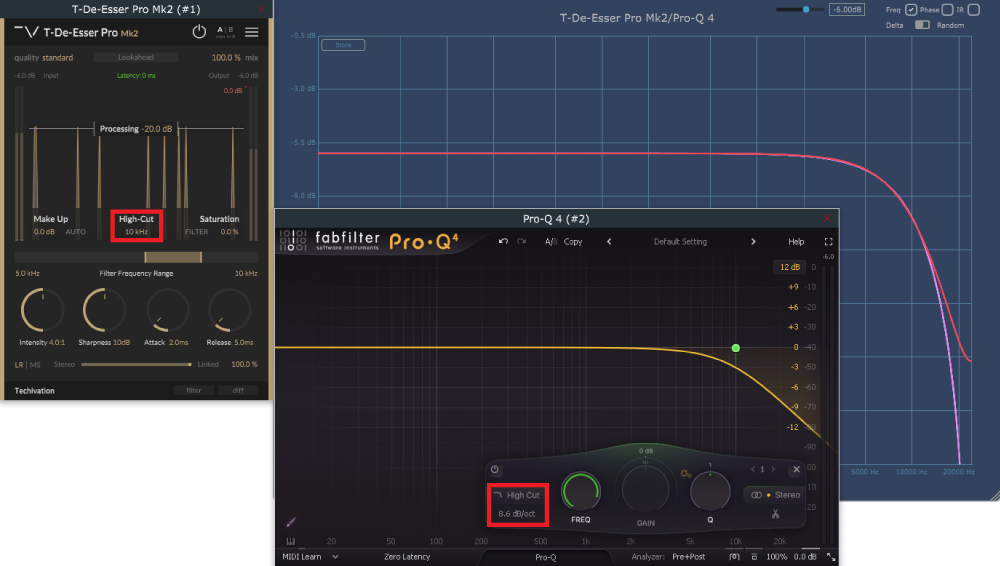The image size is (1000, 566).
Task: Open MIDI Learn dropdown arrow
Action: [335, 557]
